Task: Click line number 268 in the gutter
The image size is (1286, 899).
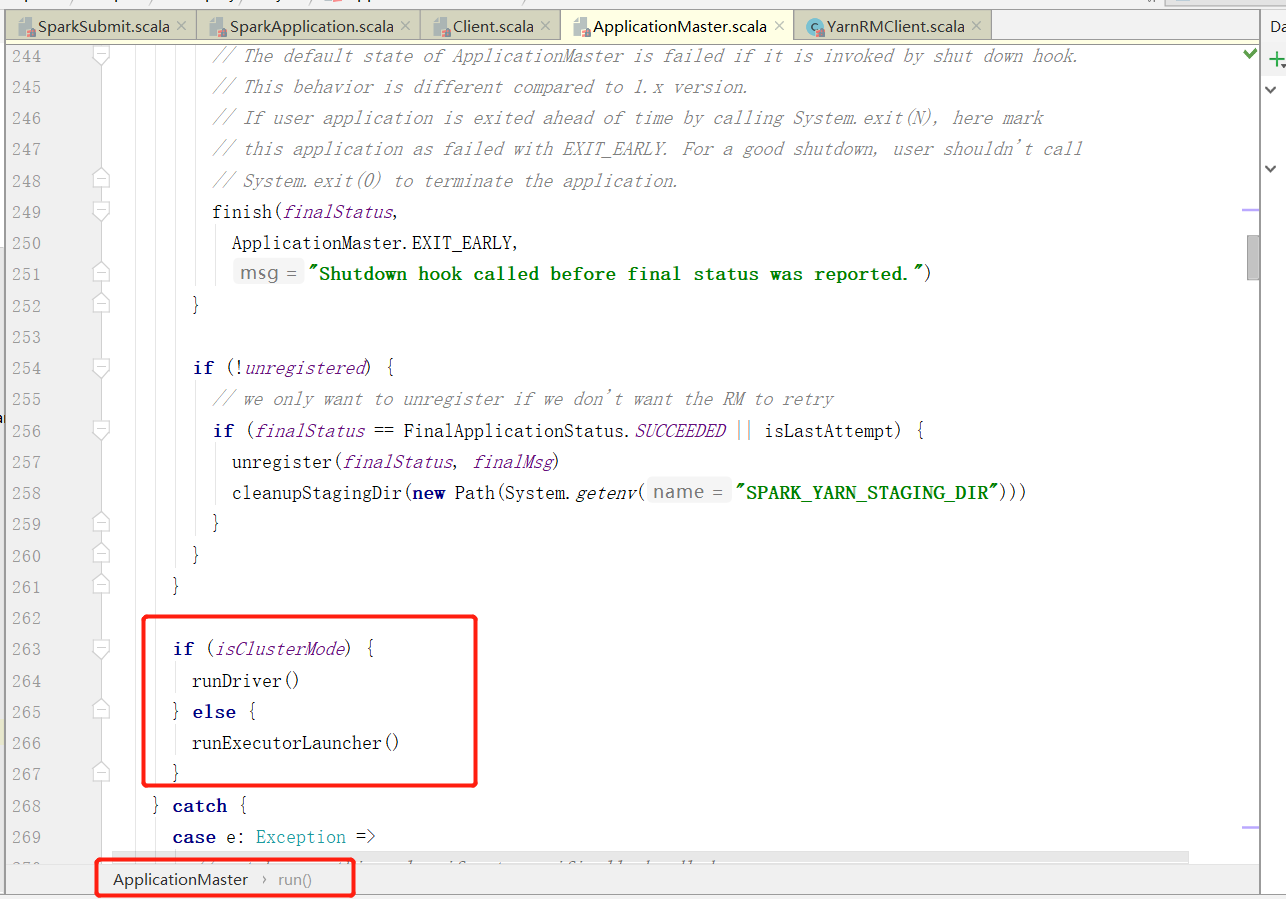Action: pyautogui.click(x=27, y=805)
